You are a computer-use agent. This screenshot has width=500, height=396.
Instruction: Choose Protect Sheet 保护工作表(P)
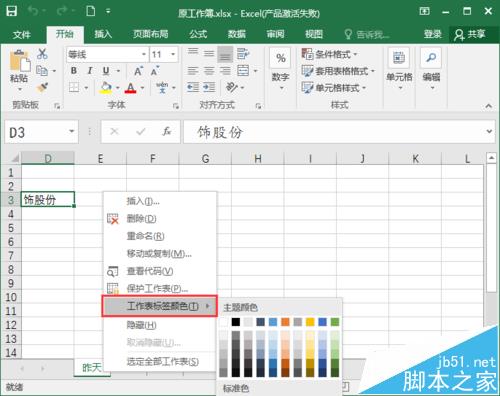[x=160, y=288]
